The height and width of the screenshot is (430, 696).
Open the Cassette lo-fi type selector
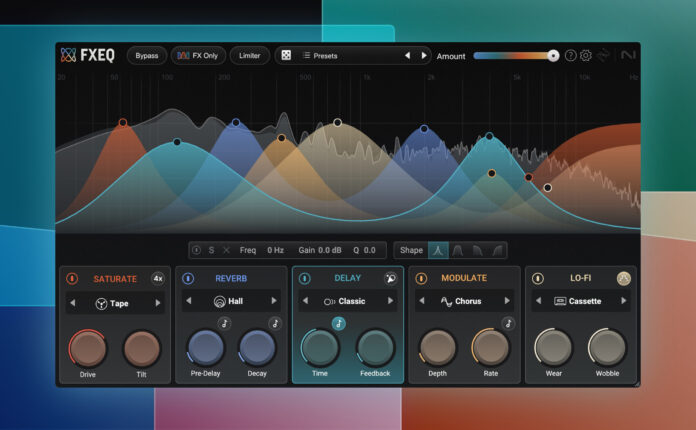point(580,300)
